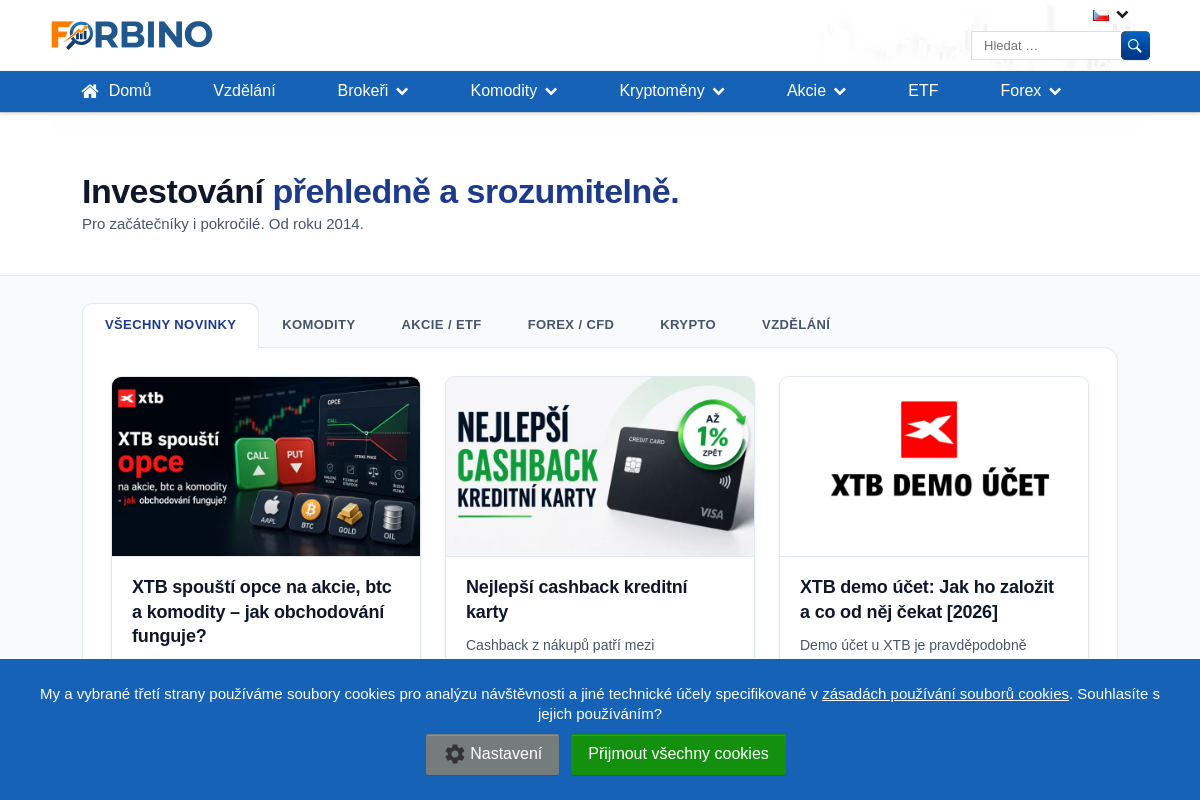Screen dimensions: 1200x800
Task: Expand the Kryptoměny dropdown chevron
Action: pos(718,92)
